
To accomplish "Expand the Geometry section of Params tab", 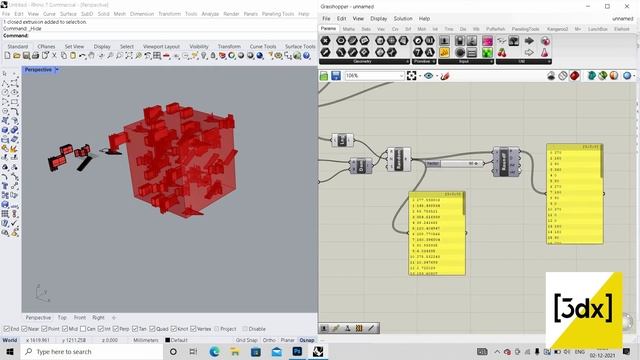I will [x=364, y=61].
